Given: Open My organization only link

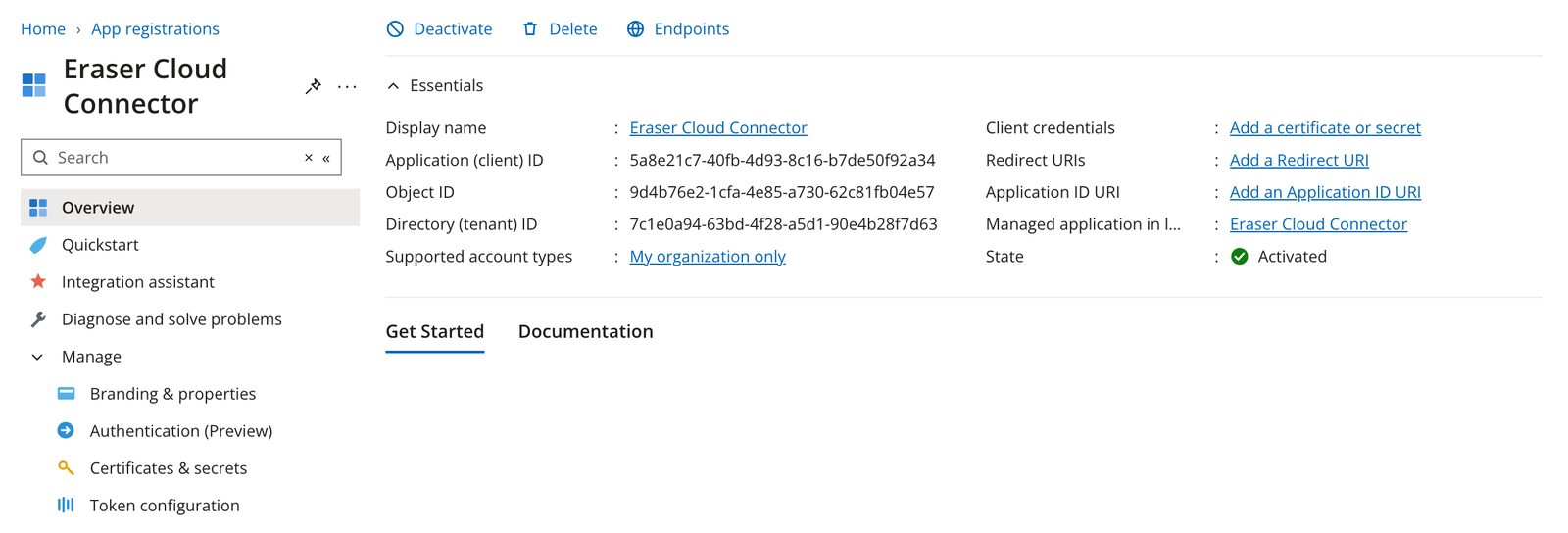Looking at the screenshot, I should [x=708, y=257].
